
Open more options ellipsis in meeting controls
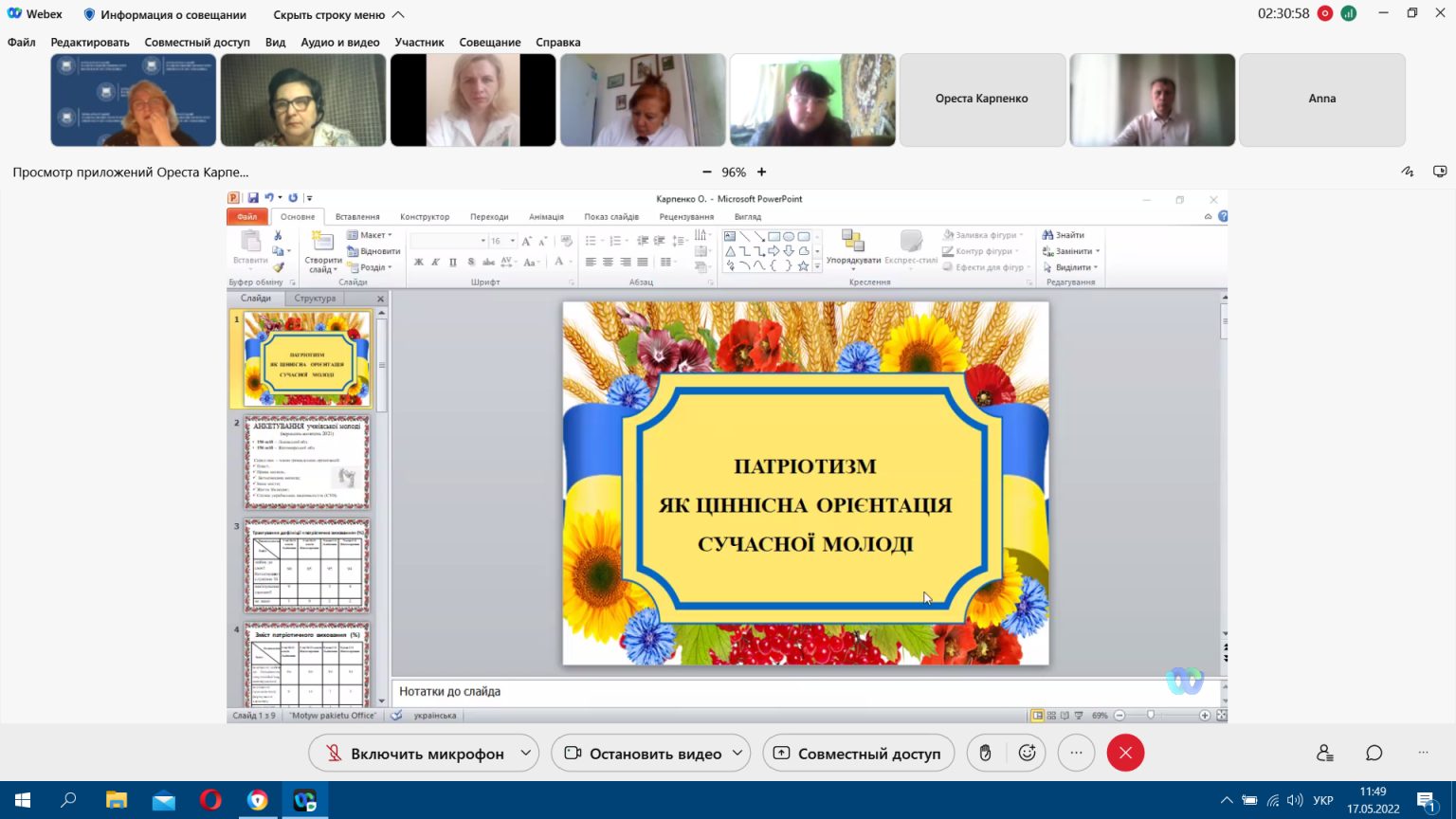1076,753
